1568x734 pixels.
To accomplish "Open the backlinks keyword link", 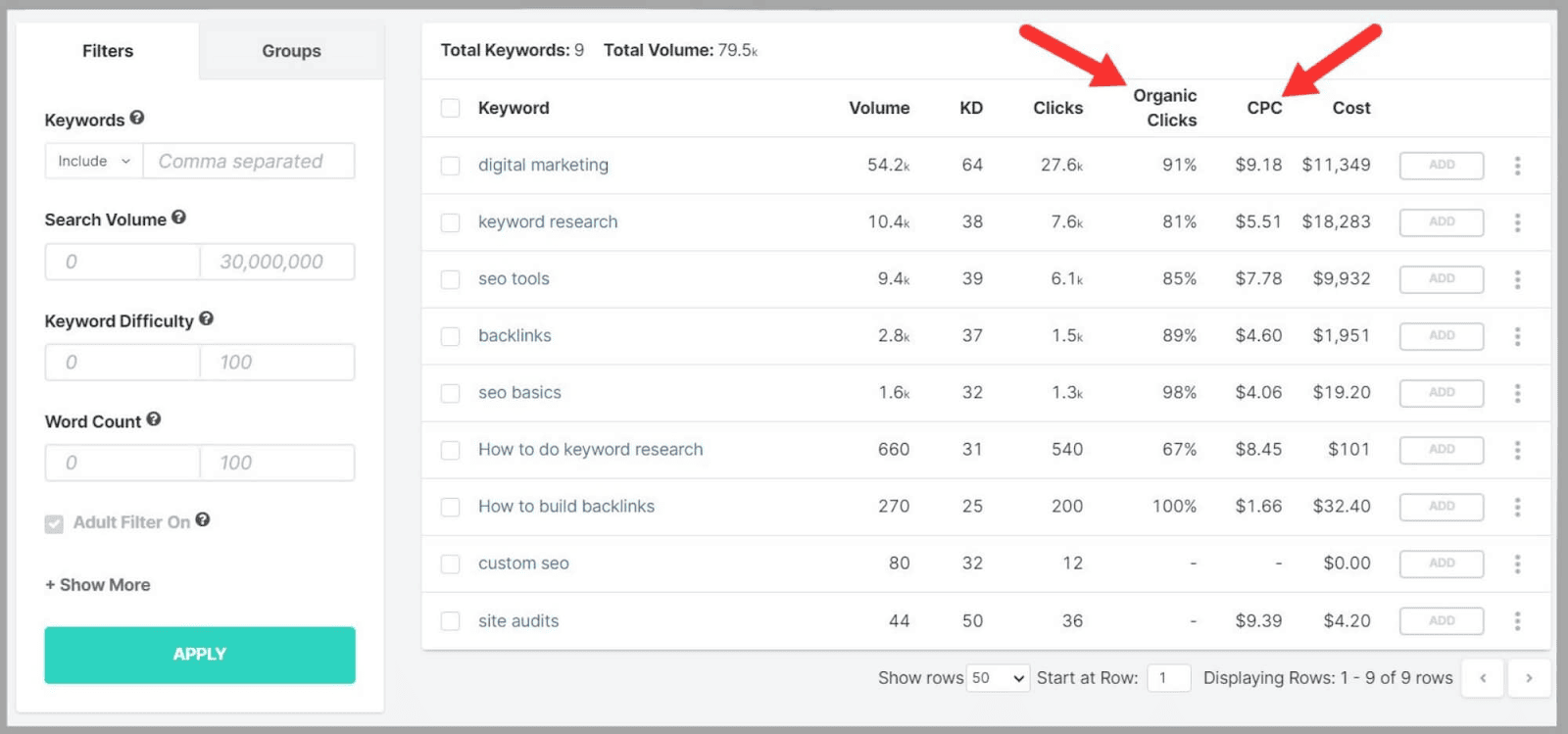I will (514, 336).
